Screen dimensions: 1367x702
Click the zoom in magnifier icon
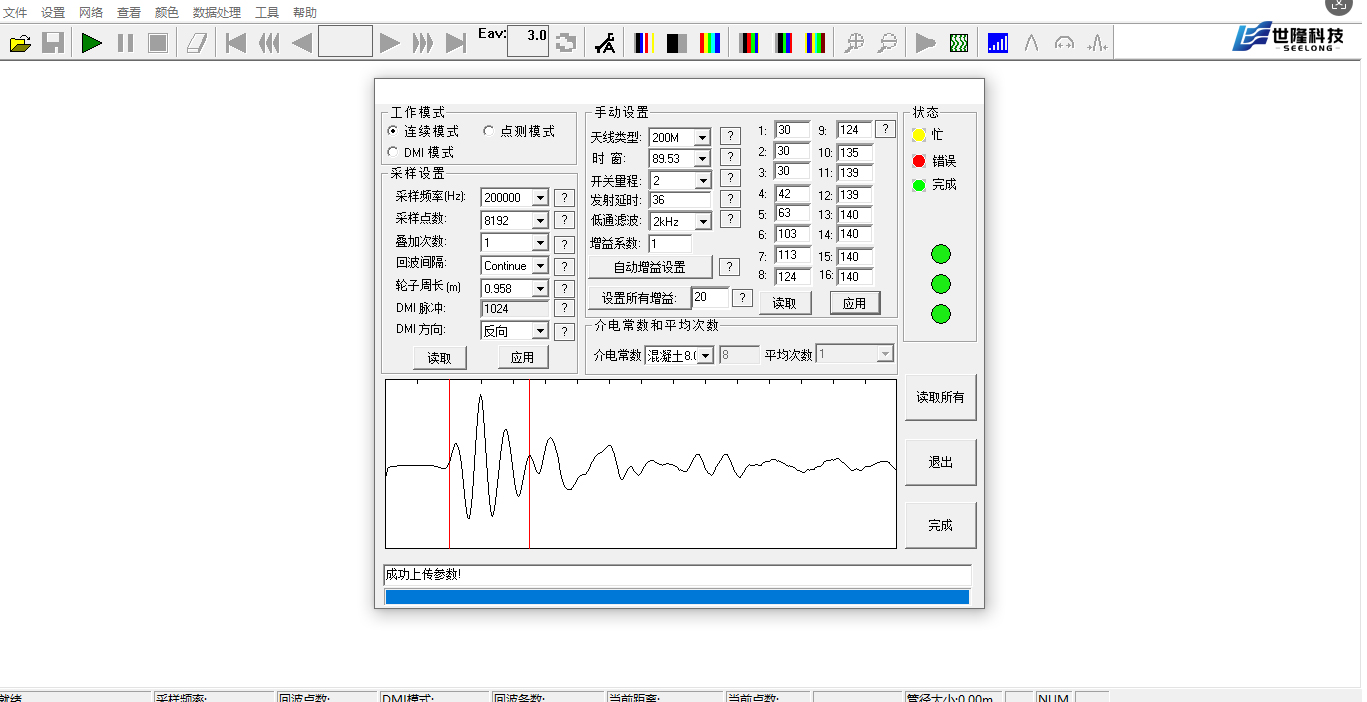[x=854, y=43]
